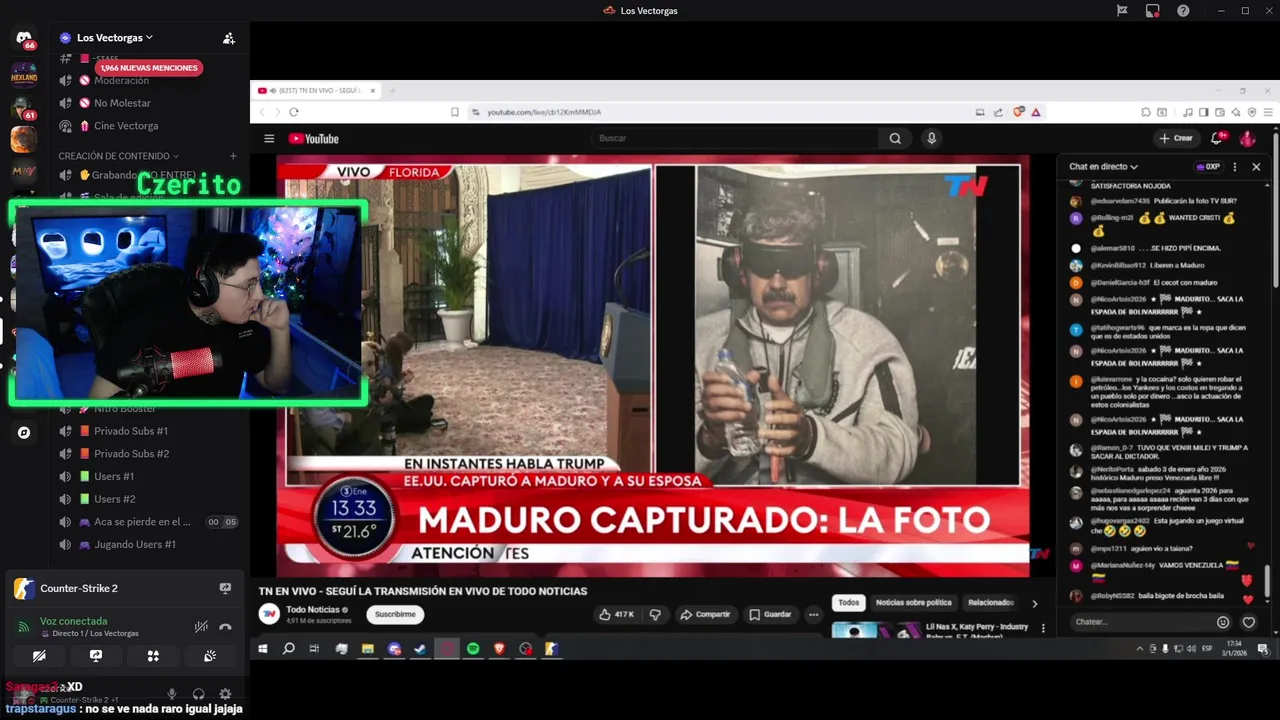The image size is (1280, 720).
Task: Reload the YouTube page in the browser
Action: 294,112
